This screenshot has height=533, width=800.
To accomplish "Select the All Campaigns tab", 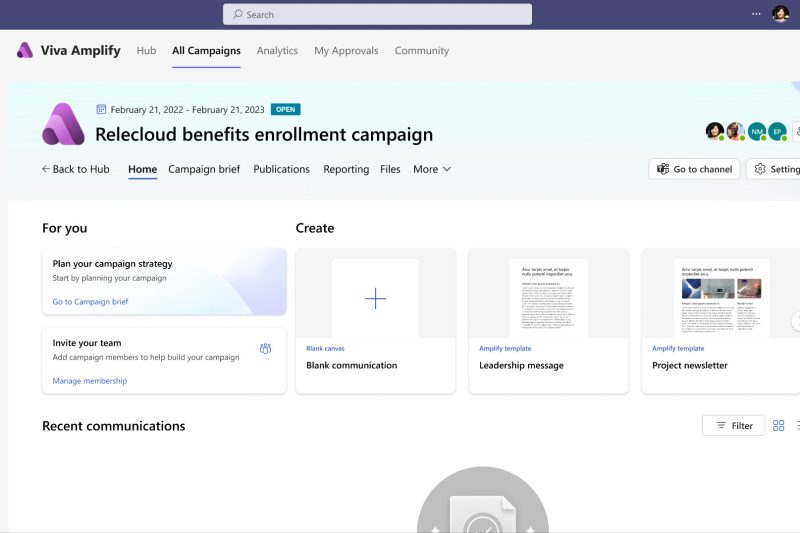I will [x=206, y=50].
